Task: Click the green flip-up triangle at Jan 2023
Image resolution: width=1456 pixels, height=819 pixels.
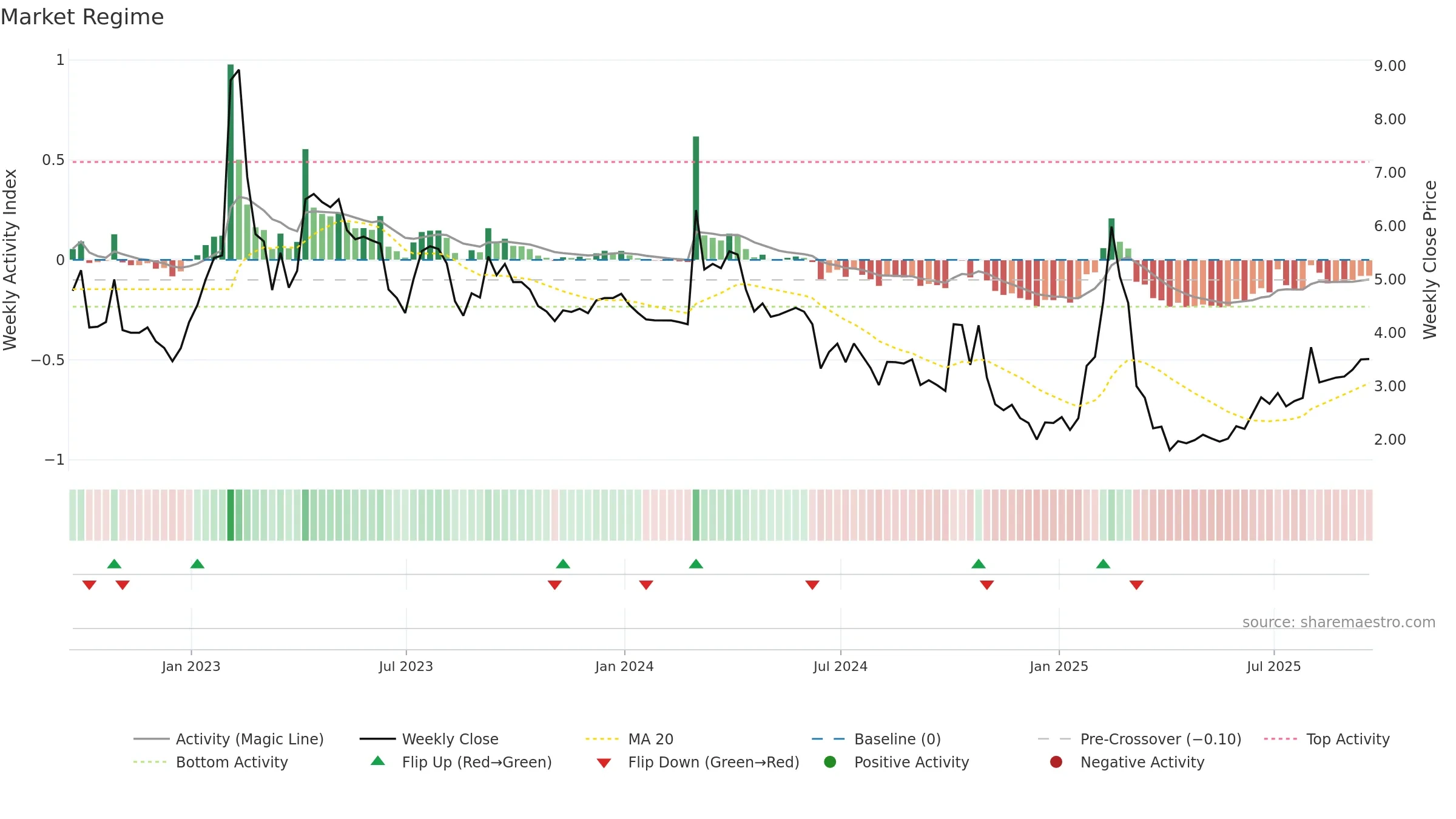Action: tap(197, 564)
